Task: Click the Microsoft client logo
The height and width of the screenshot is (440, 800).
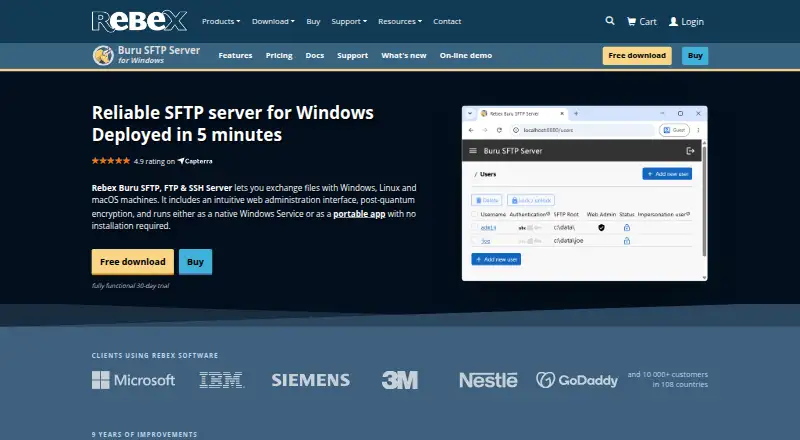Action: tap(133, 380)
